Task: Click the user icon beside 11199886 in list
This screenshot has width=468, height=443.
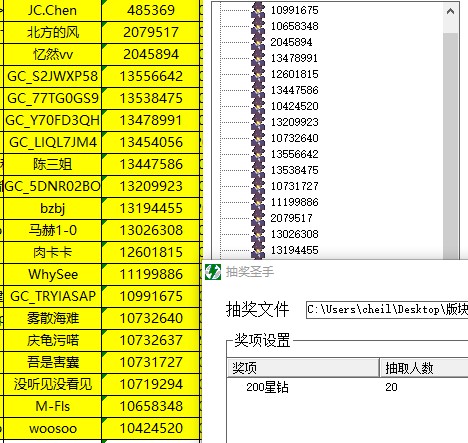Action: (258, 202)
